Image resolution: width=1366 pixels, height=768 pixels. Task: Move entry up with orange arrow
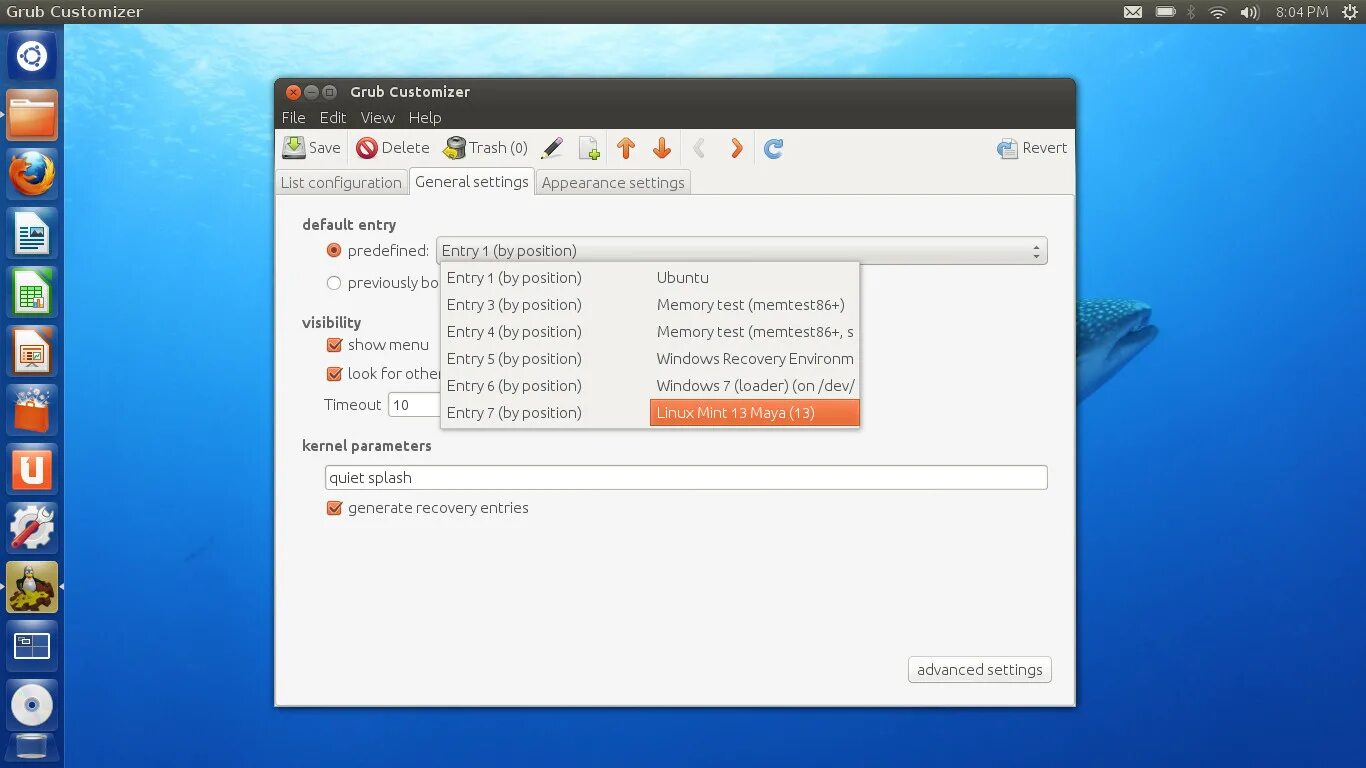click(x=626, y=148)
